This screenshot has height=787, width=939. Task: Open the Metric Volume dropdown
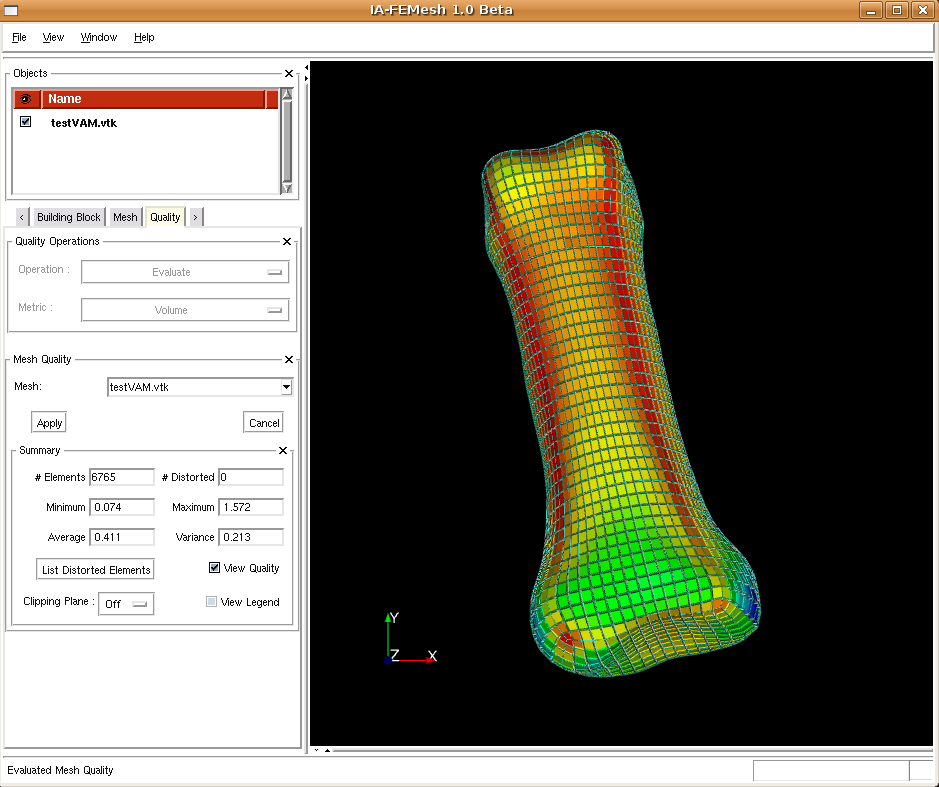coord(185,310)
